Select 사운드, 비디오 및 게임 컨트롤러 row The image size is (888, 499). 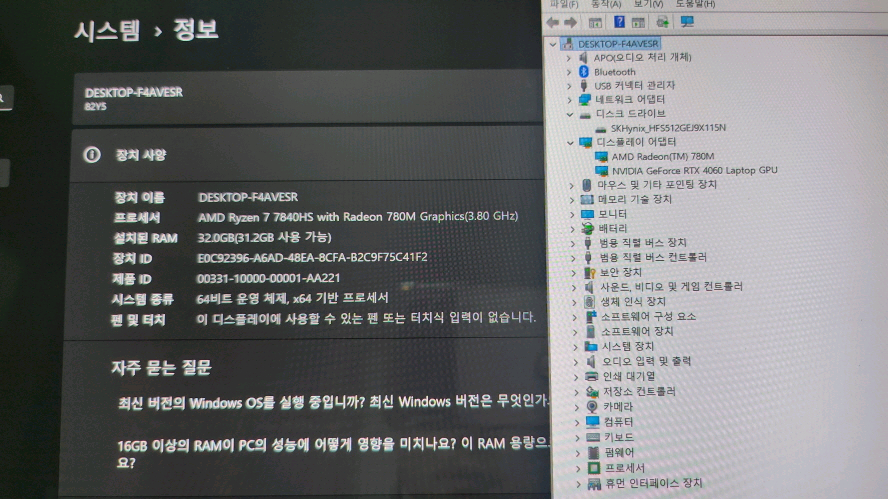point(671,287)
